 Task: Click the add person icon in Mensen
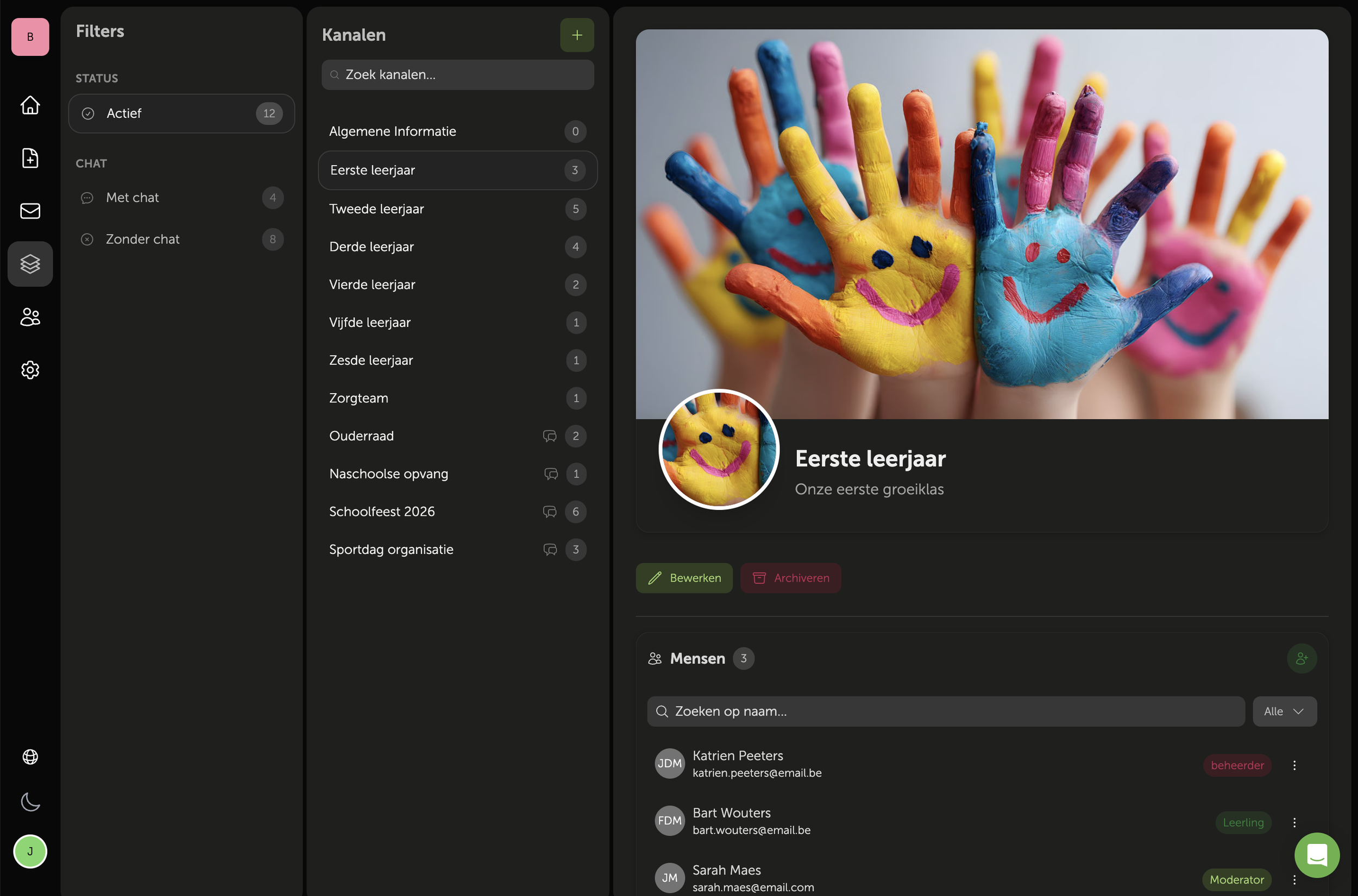click(x=1302, y=658)
